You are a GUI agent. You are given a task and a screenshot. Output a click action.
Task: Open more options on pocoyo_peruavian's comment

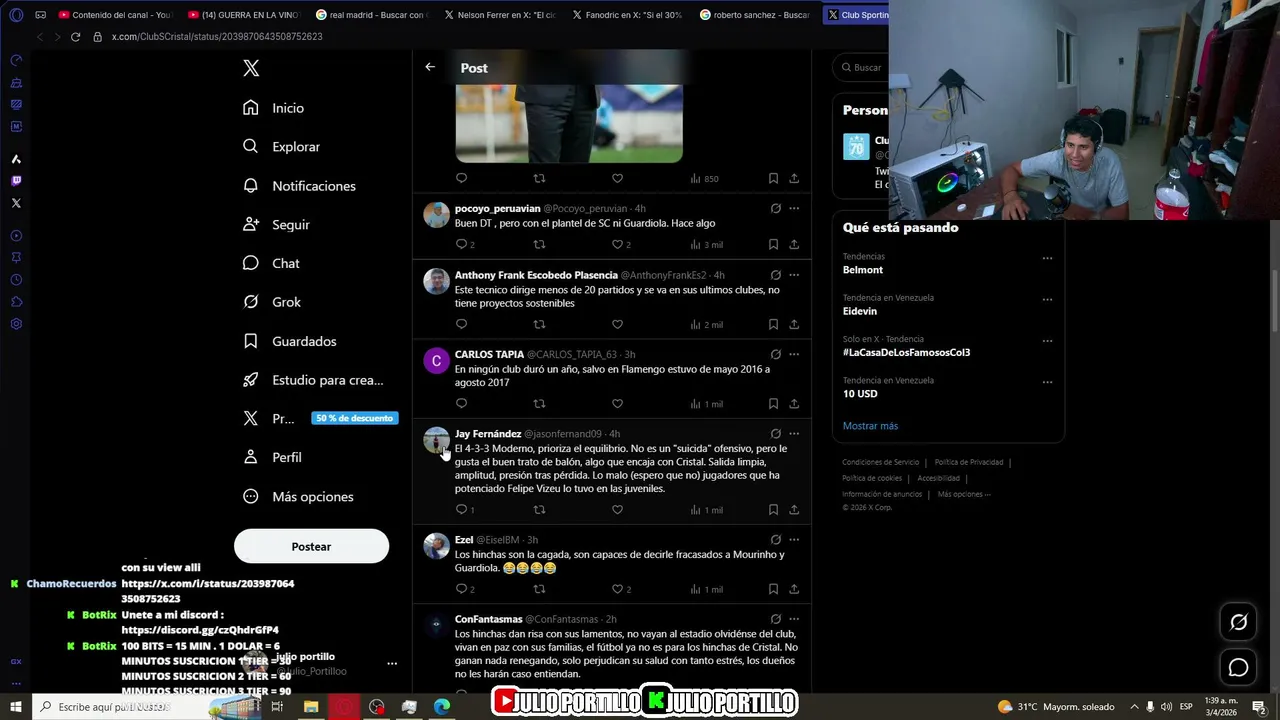pyautogui.click(x=794, y=209)
